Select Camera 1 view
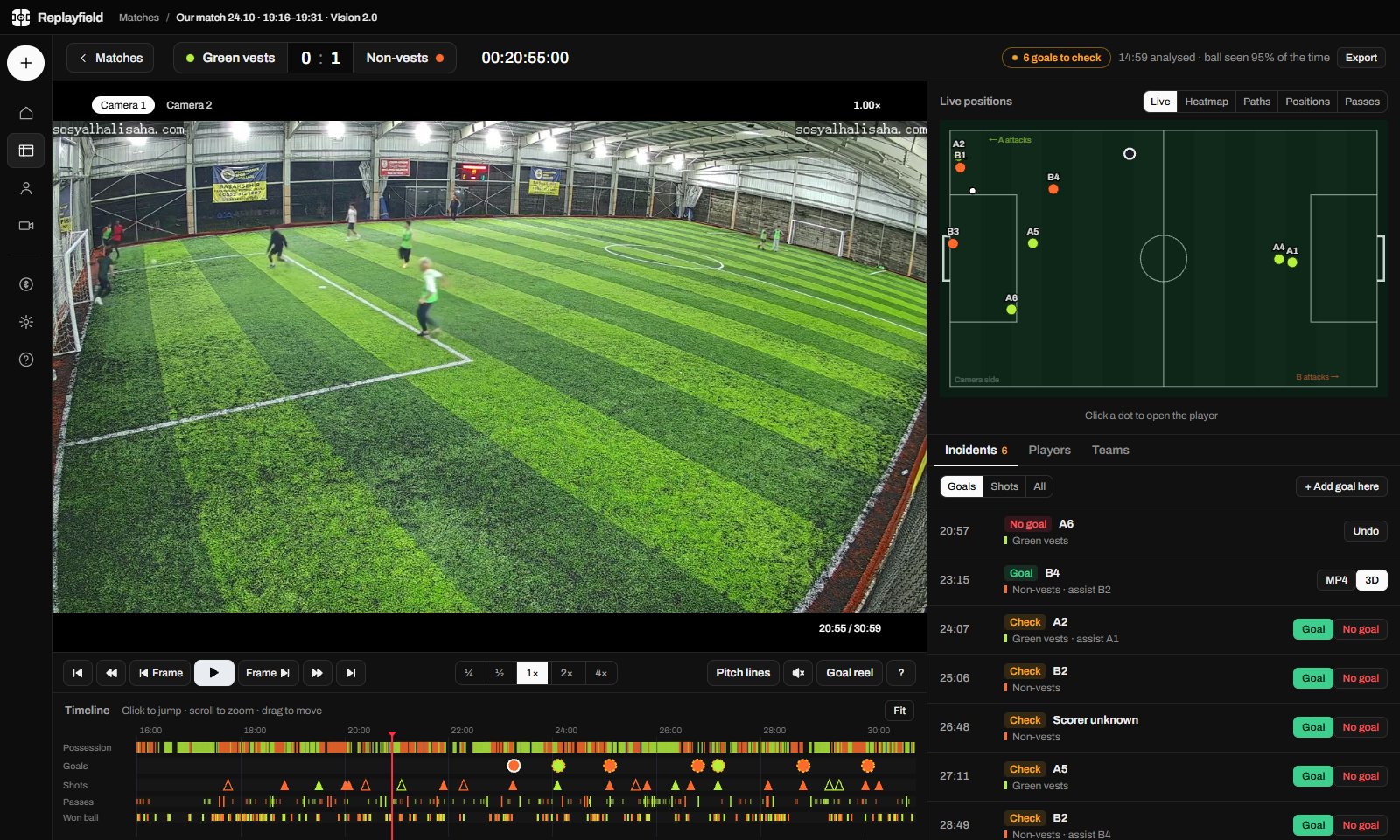Viewport: 1400px width, 840px height. click(123, 105)
